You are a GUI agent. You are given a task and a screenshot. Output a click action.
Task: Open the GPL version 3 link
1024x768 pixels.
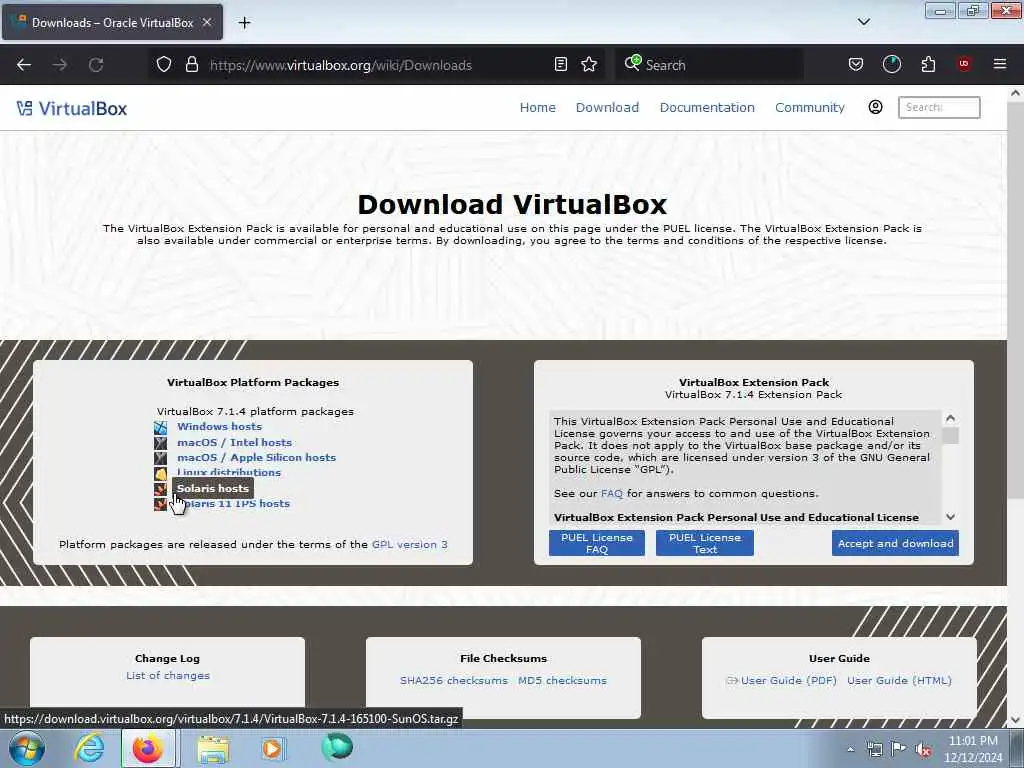[409, 545]
